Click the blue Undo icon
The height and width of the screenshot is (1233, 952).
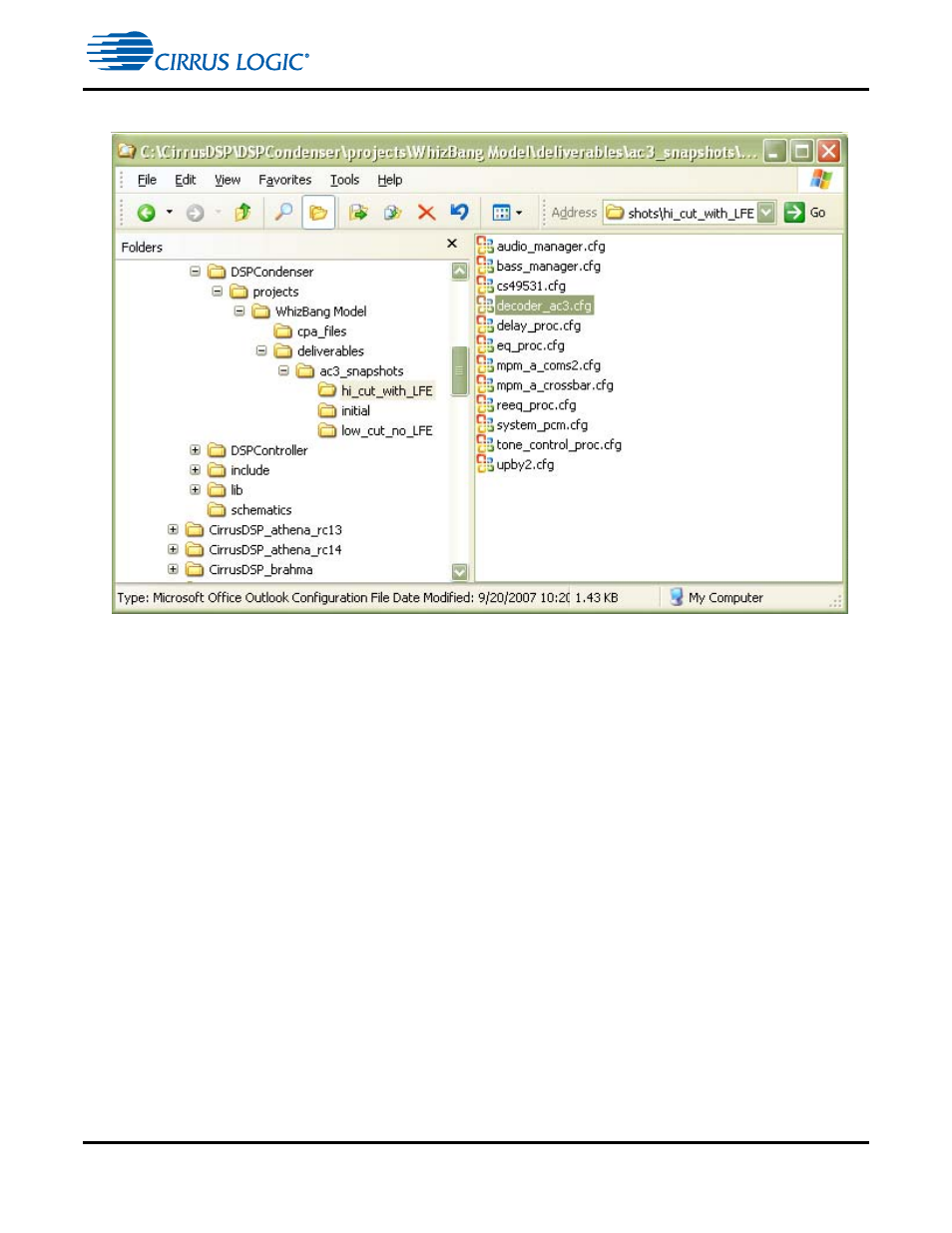(x=459, y=212)
